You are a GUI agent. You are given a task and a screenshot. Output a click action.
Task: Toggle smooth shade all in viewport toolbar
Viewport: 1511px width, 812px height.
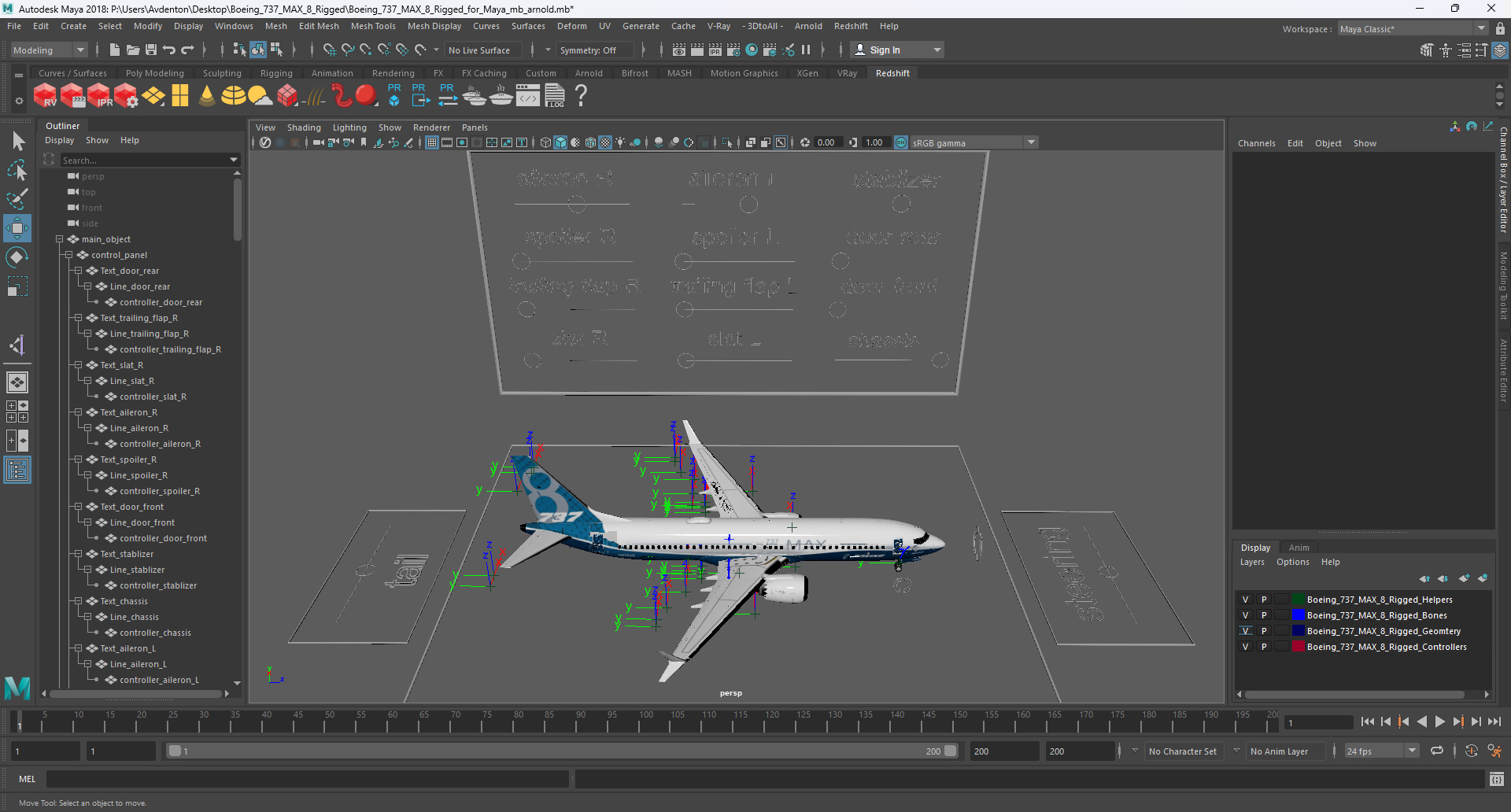pos(560,142)
